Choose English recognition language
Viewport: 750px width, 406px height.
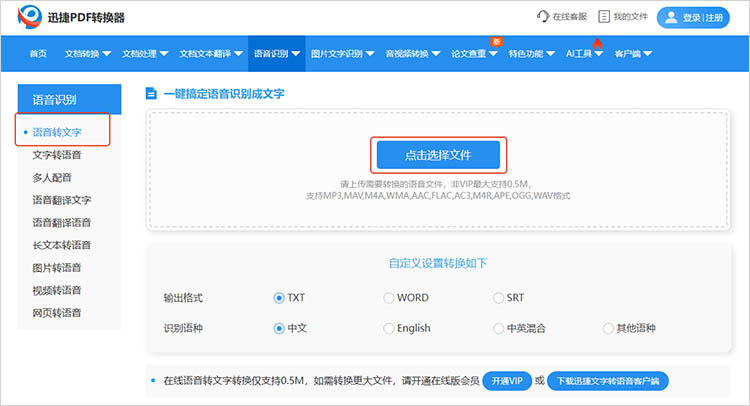[x=388, y=329]
